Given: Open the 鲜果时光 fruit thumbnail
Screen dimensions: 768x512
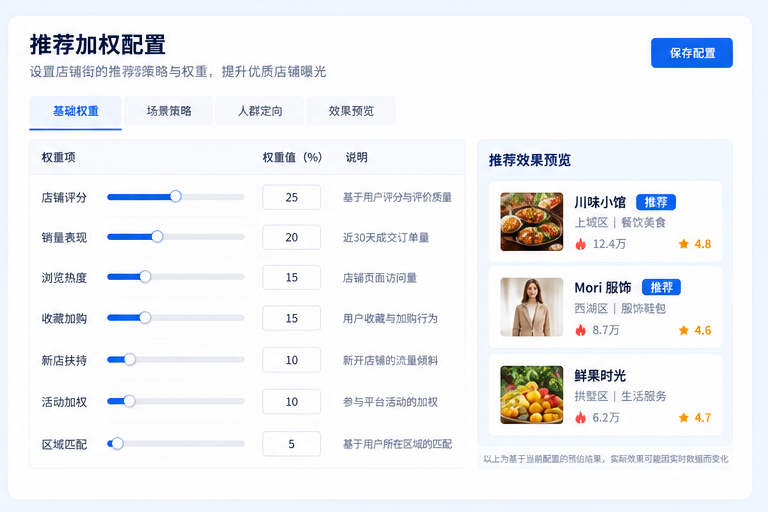Looking at the screenshot, I should coord(531,394).
